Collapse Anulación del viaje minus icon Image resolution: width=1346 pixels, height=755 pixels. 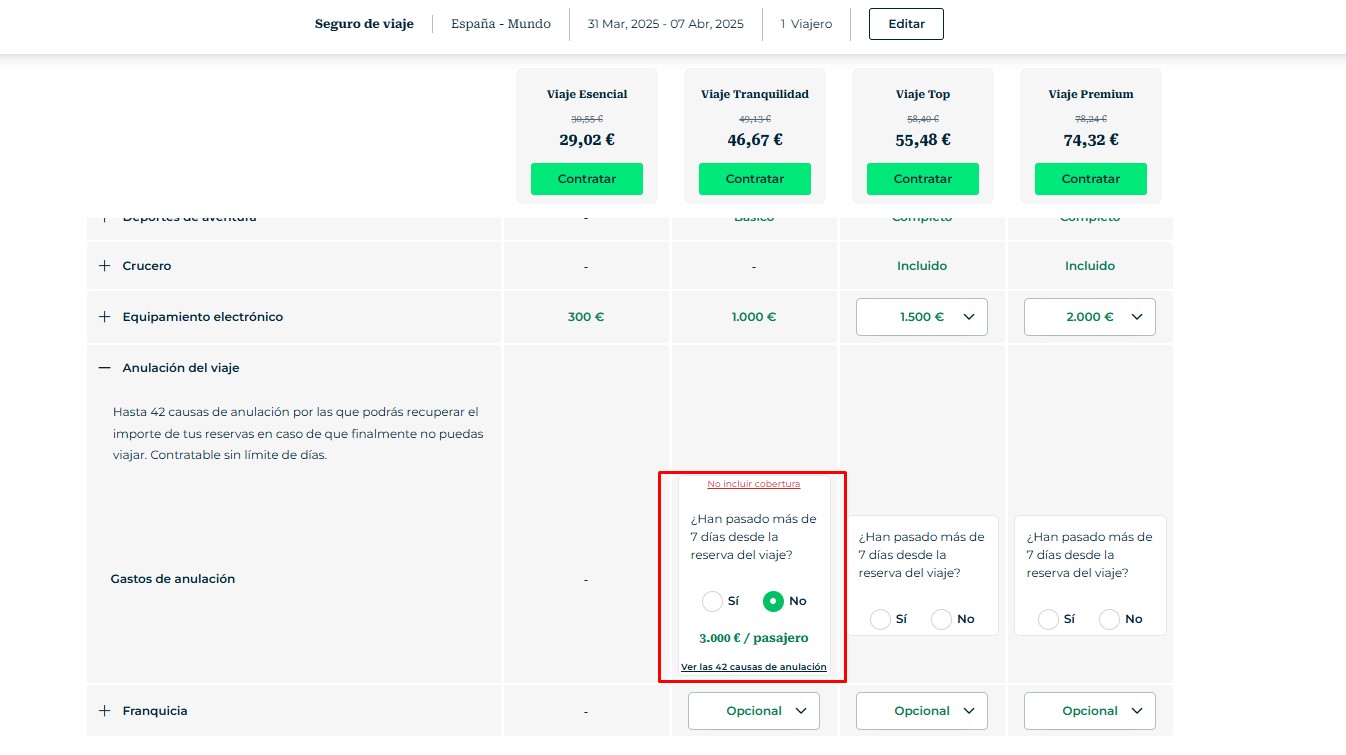104,368
